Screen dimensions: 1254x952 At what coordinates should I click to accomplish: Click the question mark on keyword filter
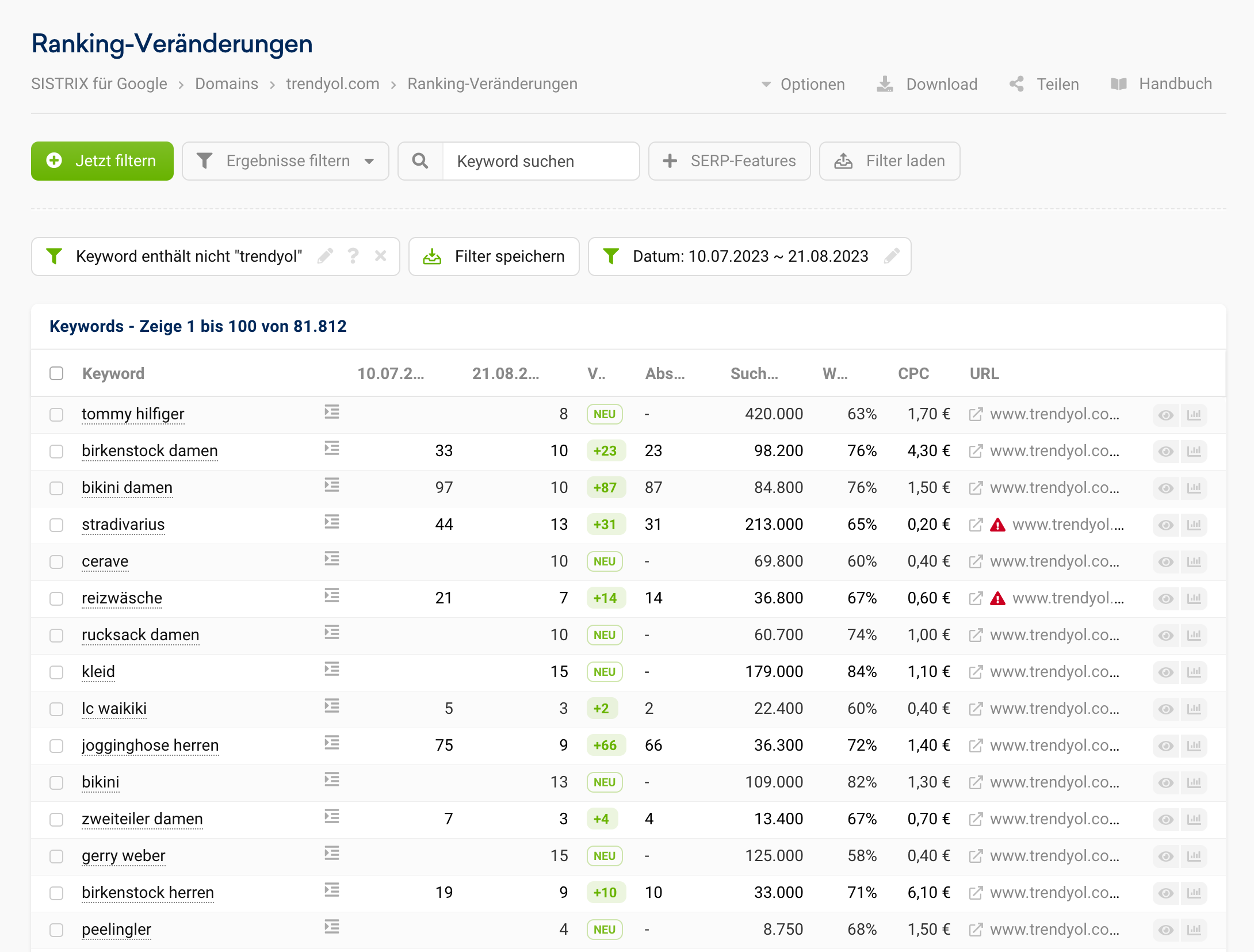click(353, 256)
